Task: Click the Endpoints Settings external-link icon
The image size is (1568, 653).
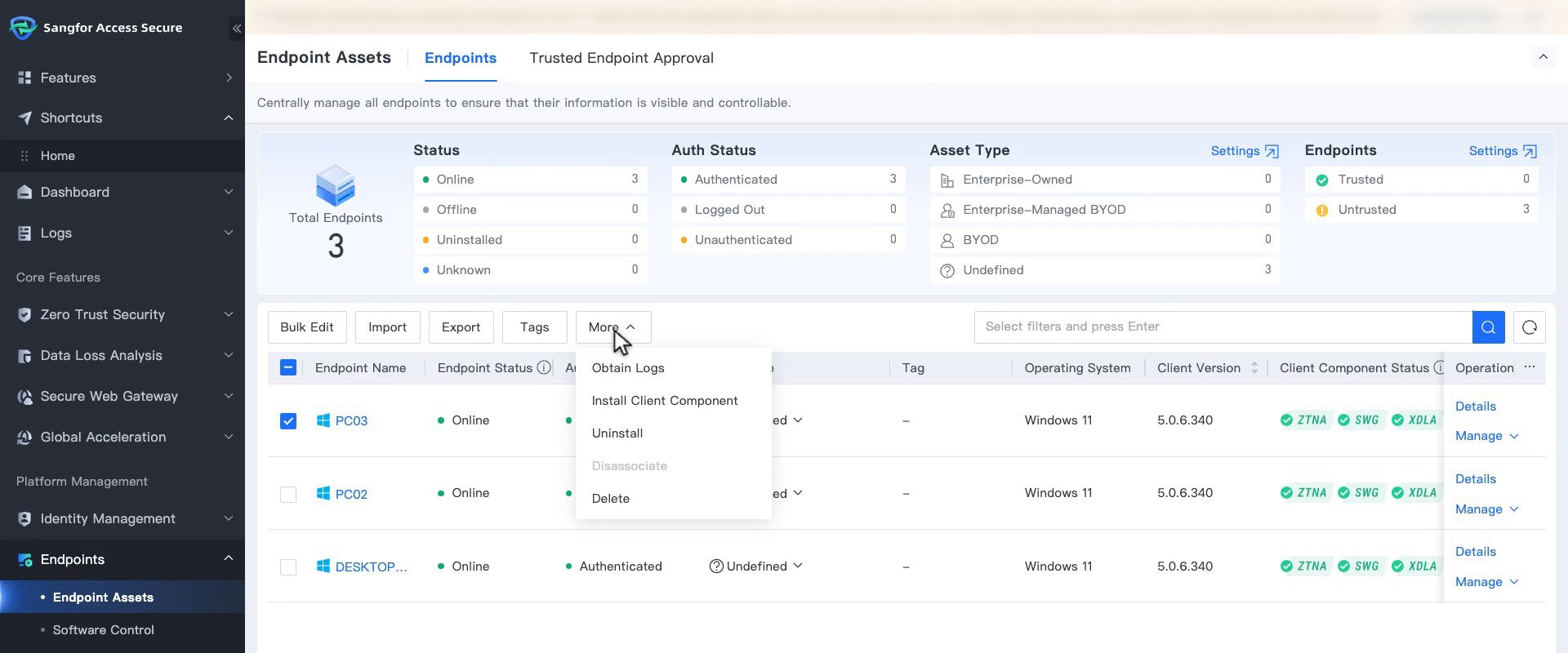Action: [1530, 151]
